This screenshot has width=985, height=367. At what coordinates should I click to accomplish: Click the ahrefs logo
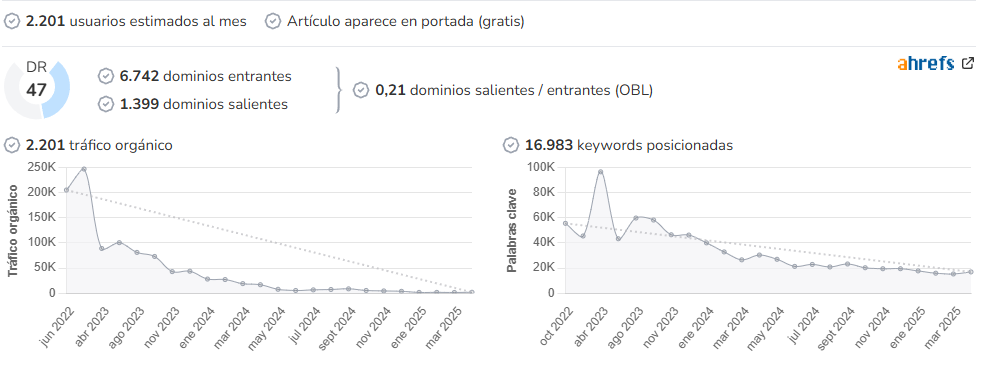tap(926, 63)
